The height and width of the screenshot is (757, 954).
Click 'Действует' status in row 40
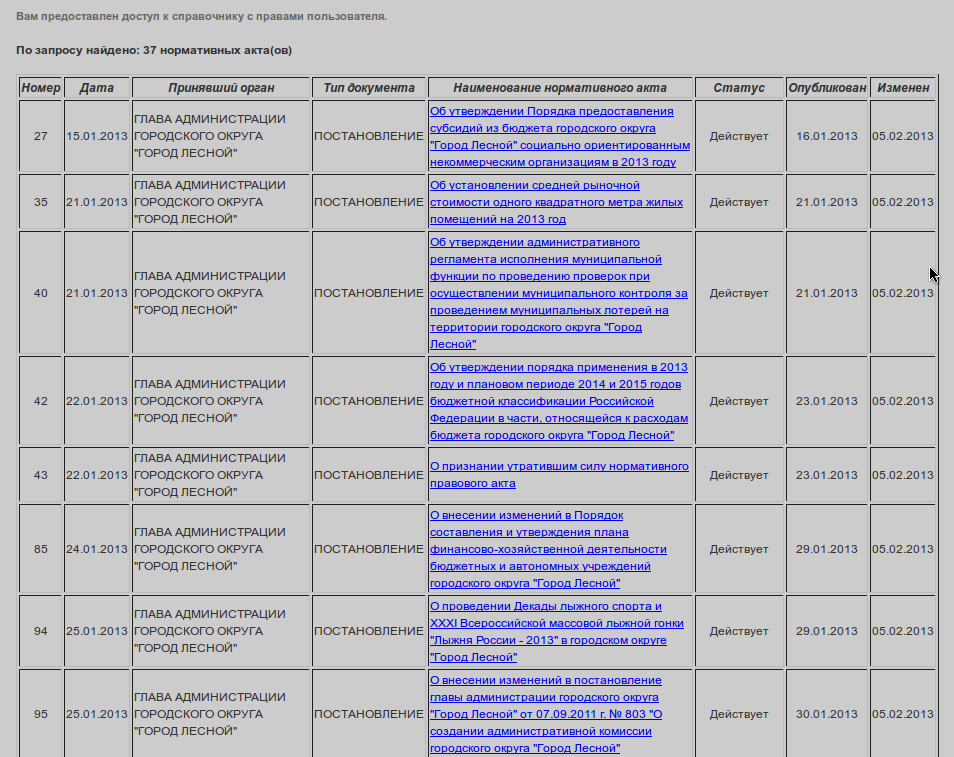click(x=739, y=293)
